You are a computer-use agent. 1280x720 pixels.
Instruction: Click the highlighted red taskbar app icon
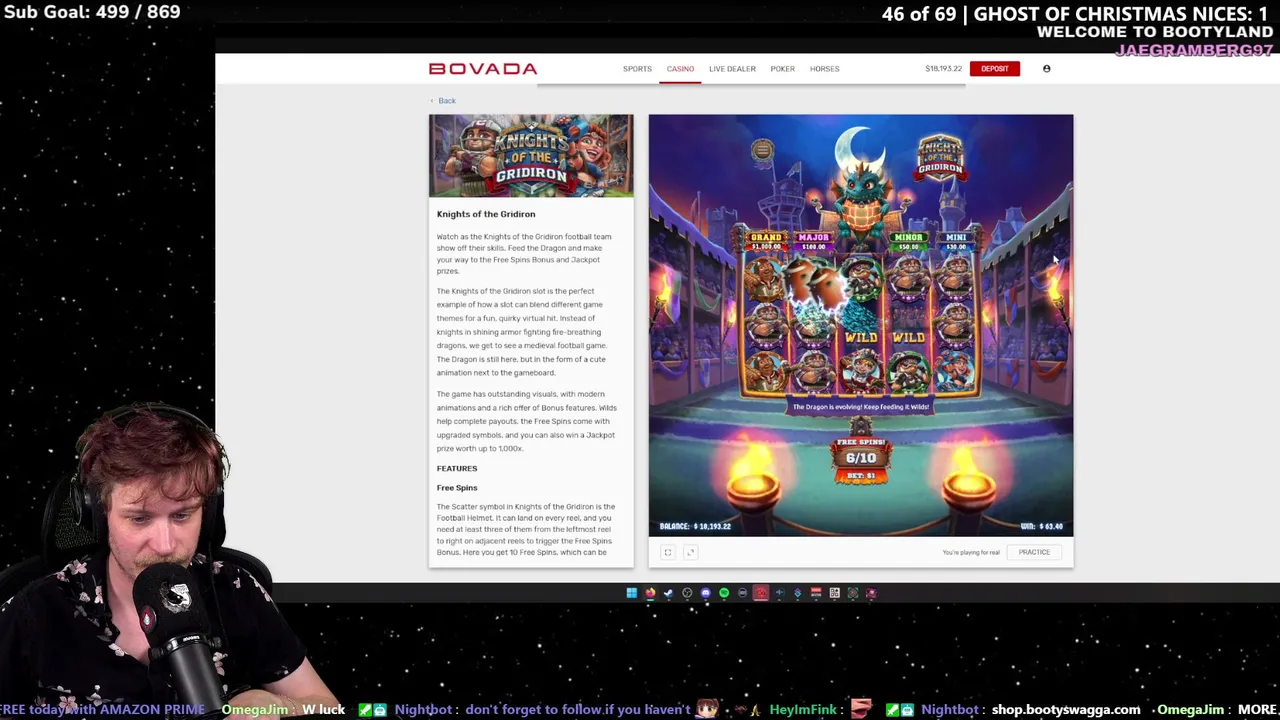(x=761, y=593)
